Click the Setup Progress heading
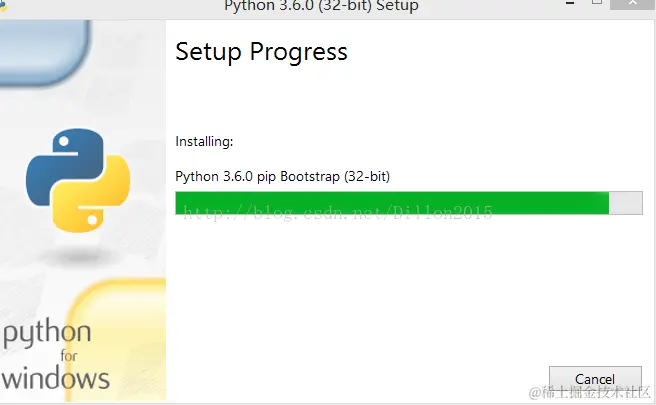Image resolution: width=656 pixels, height=405 pixels. pyautogui.click(x=261, y=52)
